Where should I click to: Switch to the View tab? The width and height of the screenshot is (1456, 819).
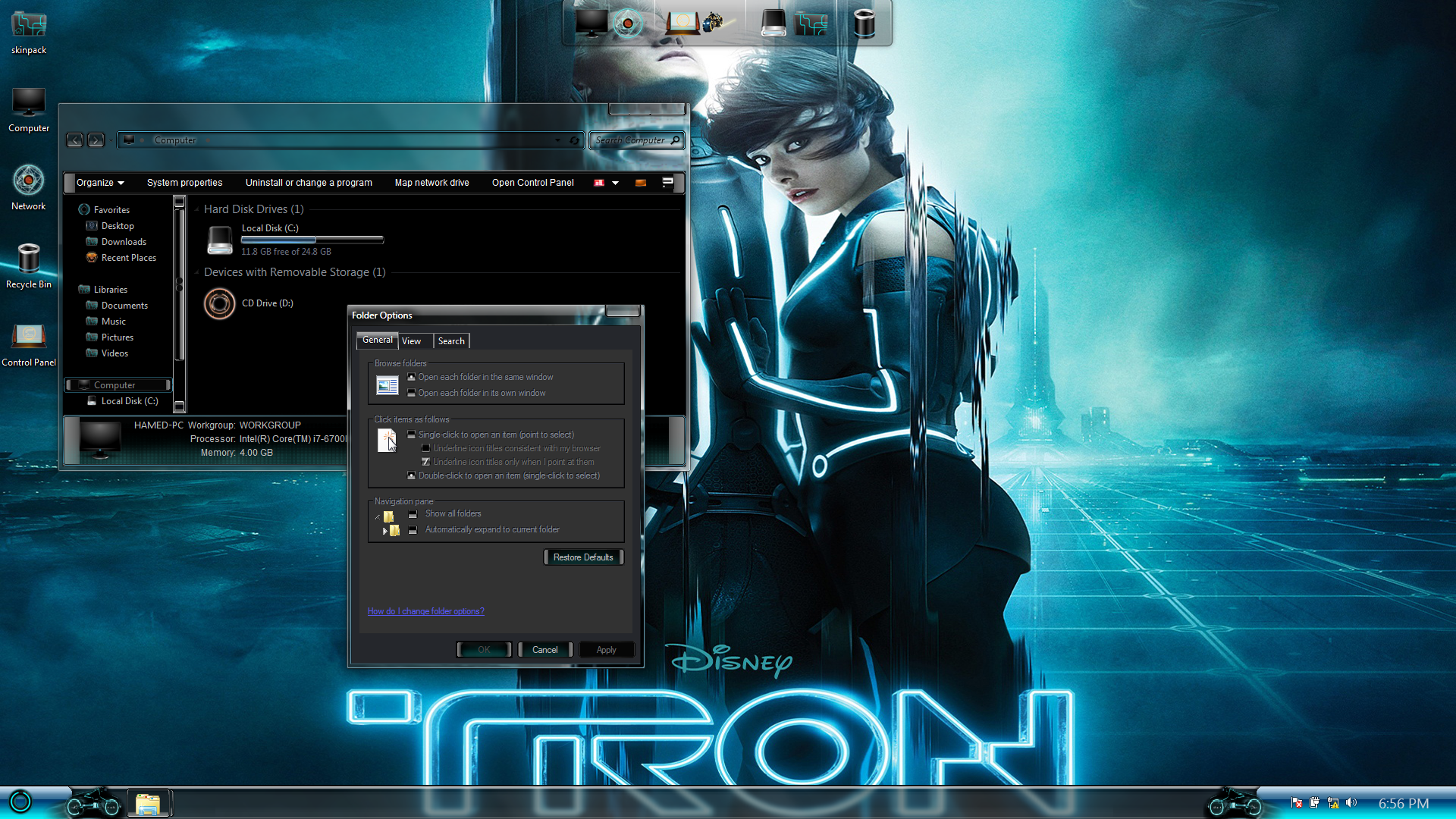tap(412, 341)
